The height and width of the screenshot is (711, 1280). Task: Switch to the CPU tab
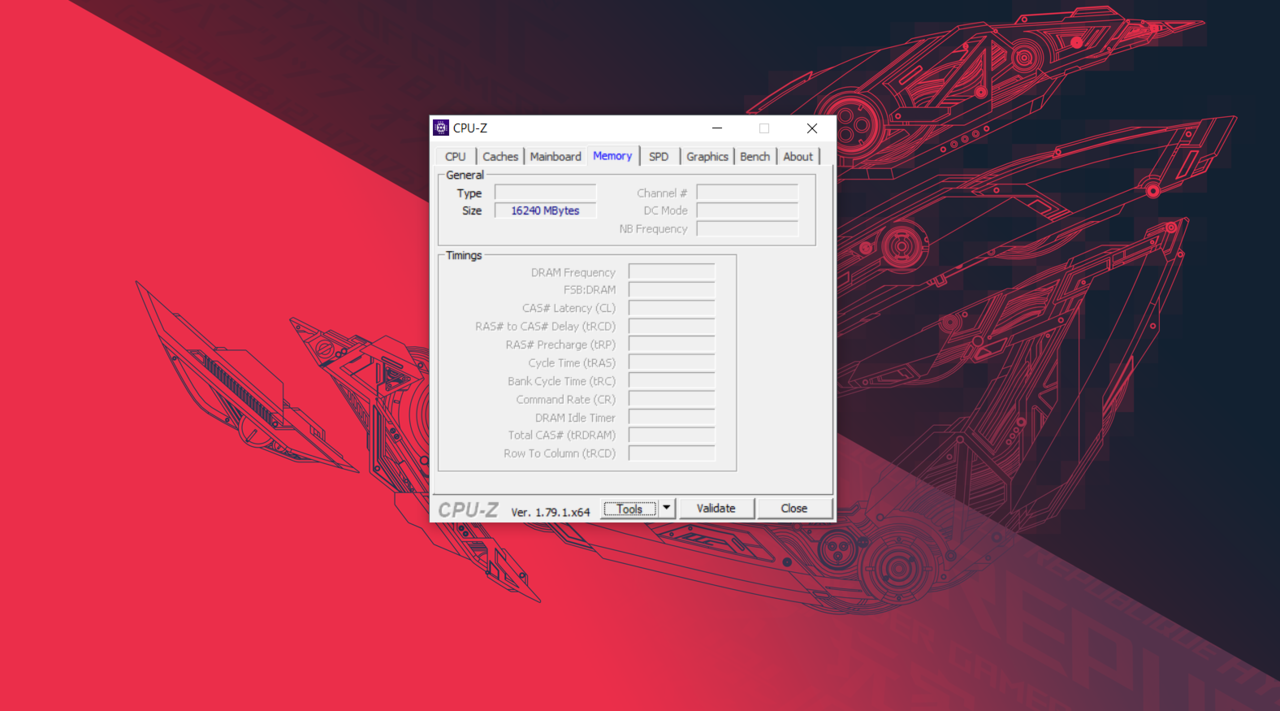(455, 157)
